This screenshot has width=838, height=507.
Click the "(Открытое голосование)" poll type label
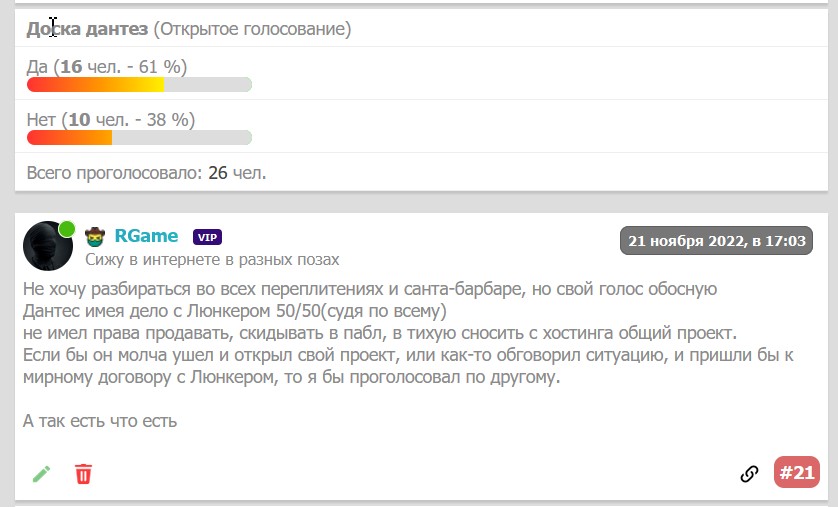252,30
